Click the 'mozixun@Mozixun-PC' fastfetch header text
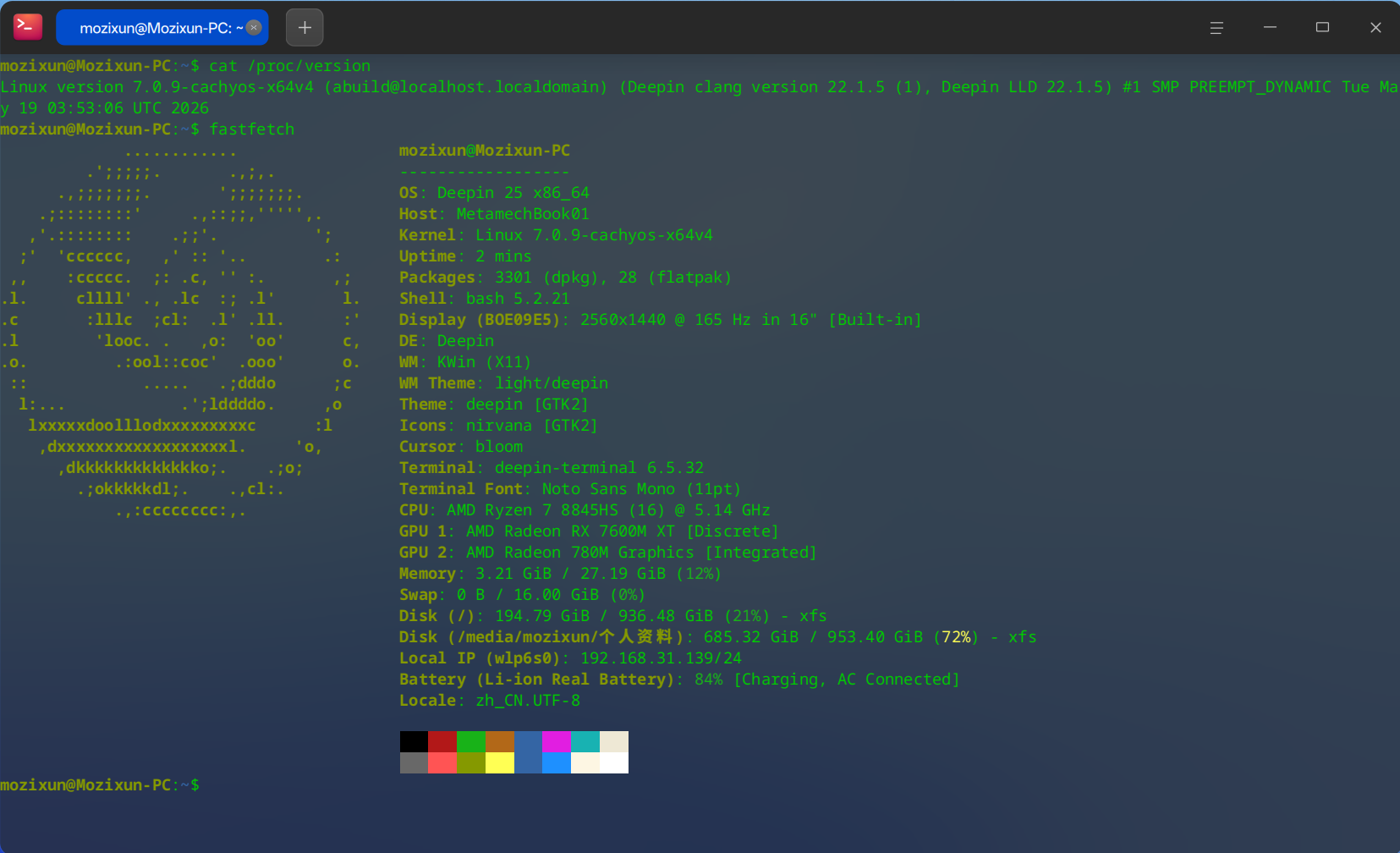1400x853 pixels. [485, 151]
